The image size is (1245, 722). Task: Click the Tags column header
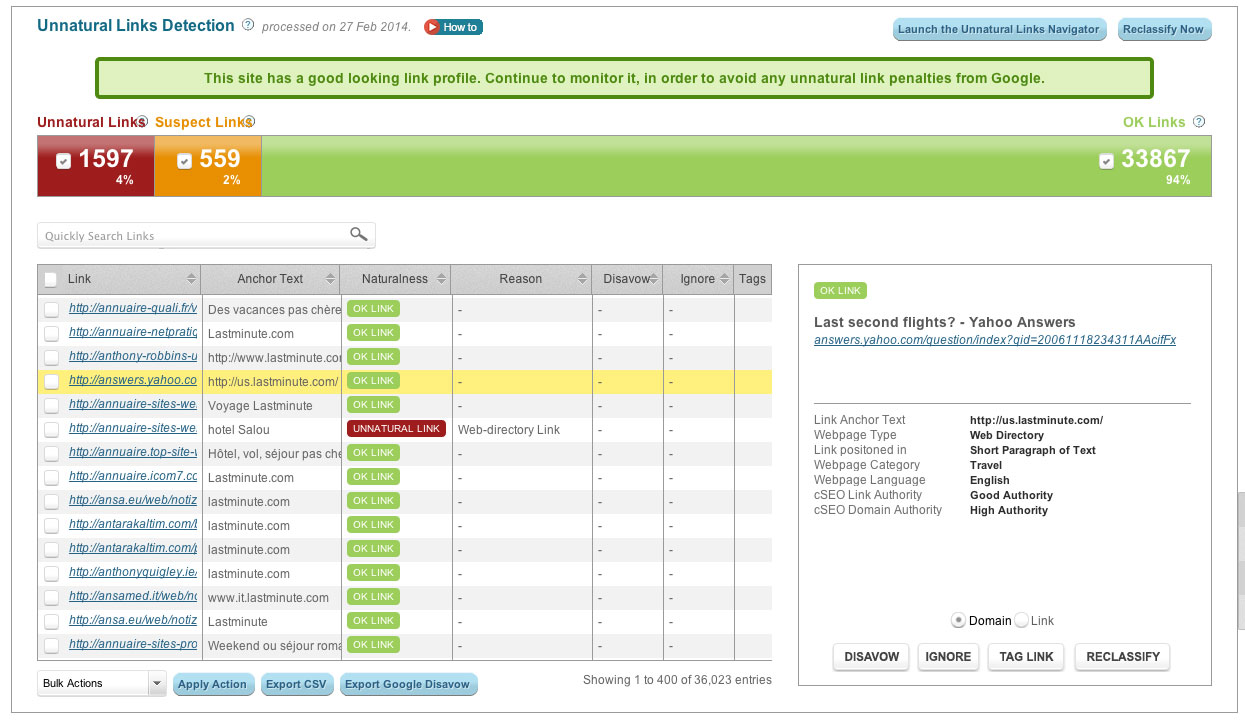pyautogui.click(x=752, y=279)
